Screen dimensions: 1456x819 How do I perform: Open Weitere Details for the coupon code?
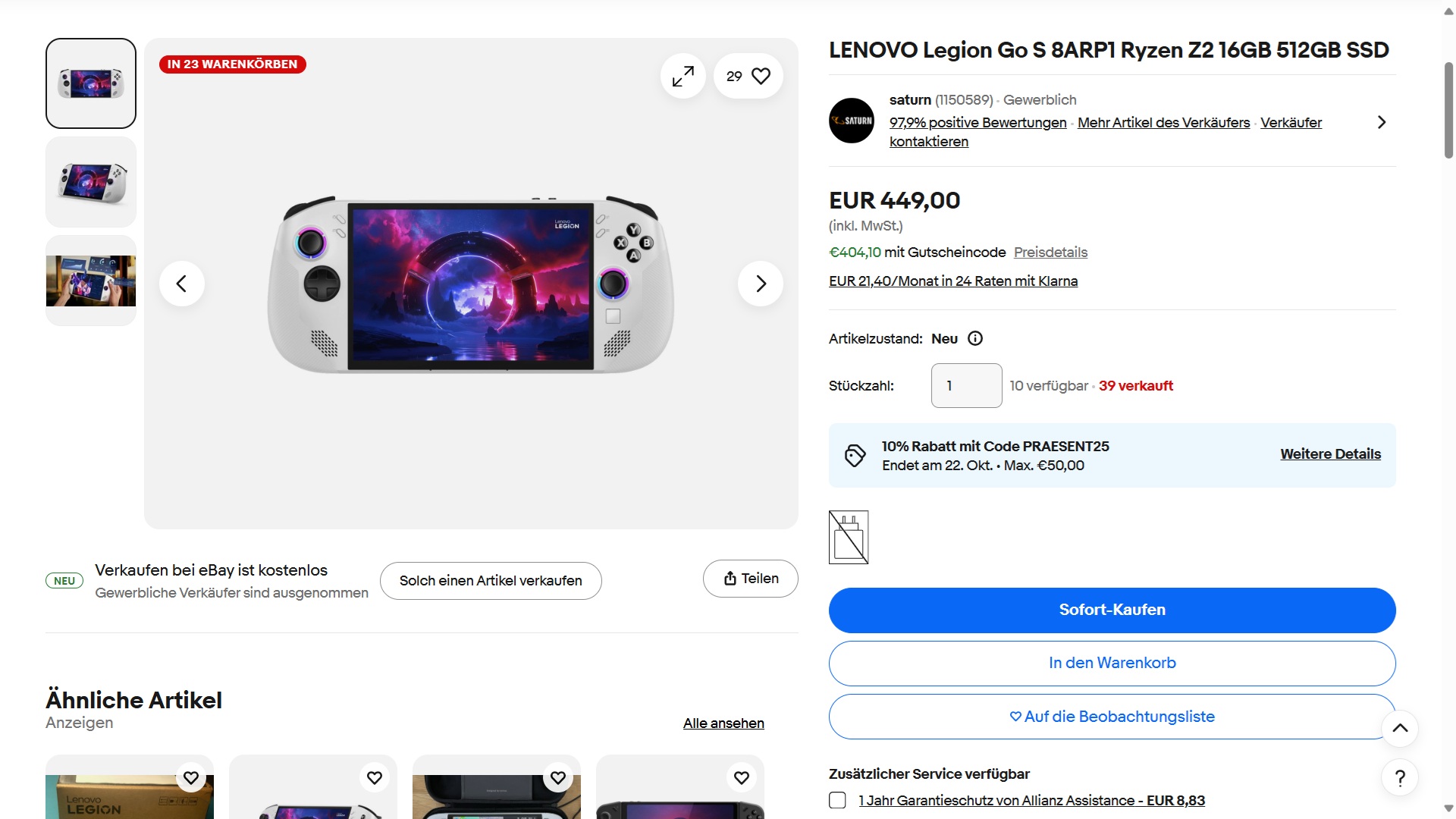tap(1330, 454)
